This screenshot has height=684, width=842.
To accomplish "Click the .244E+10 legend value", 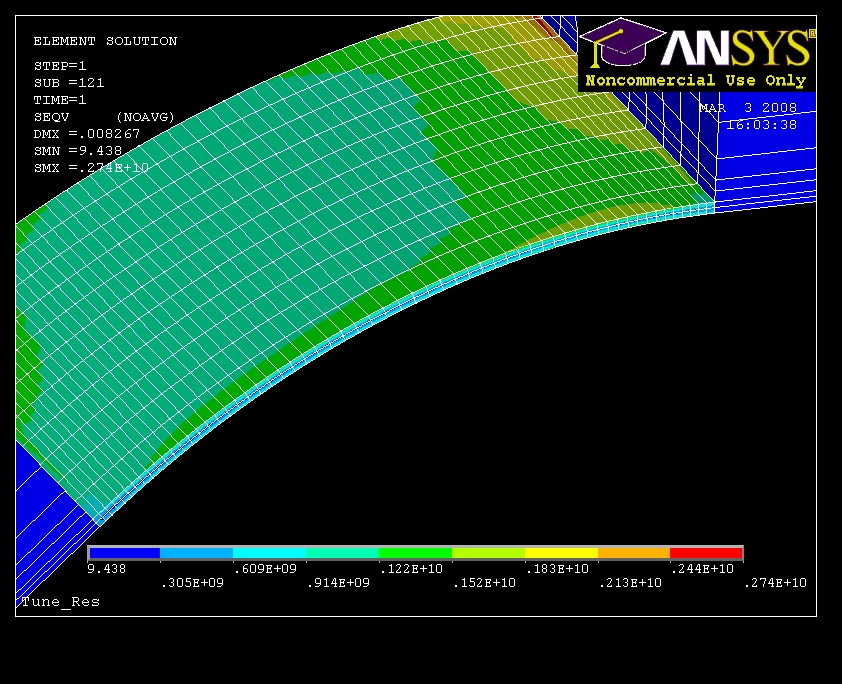I will coord(702,569).
